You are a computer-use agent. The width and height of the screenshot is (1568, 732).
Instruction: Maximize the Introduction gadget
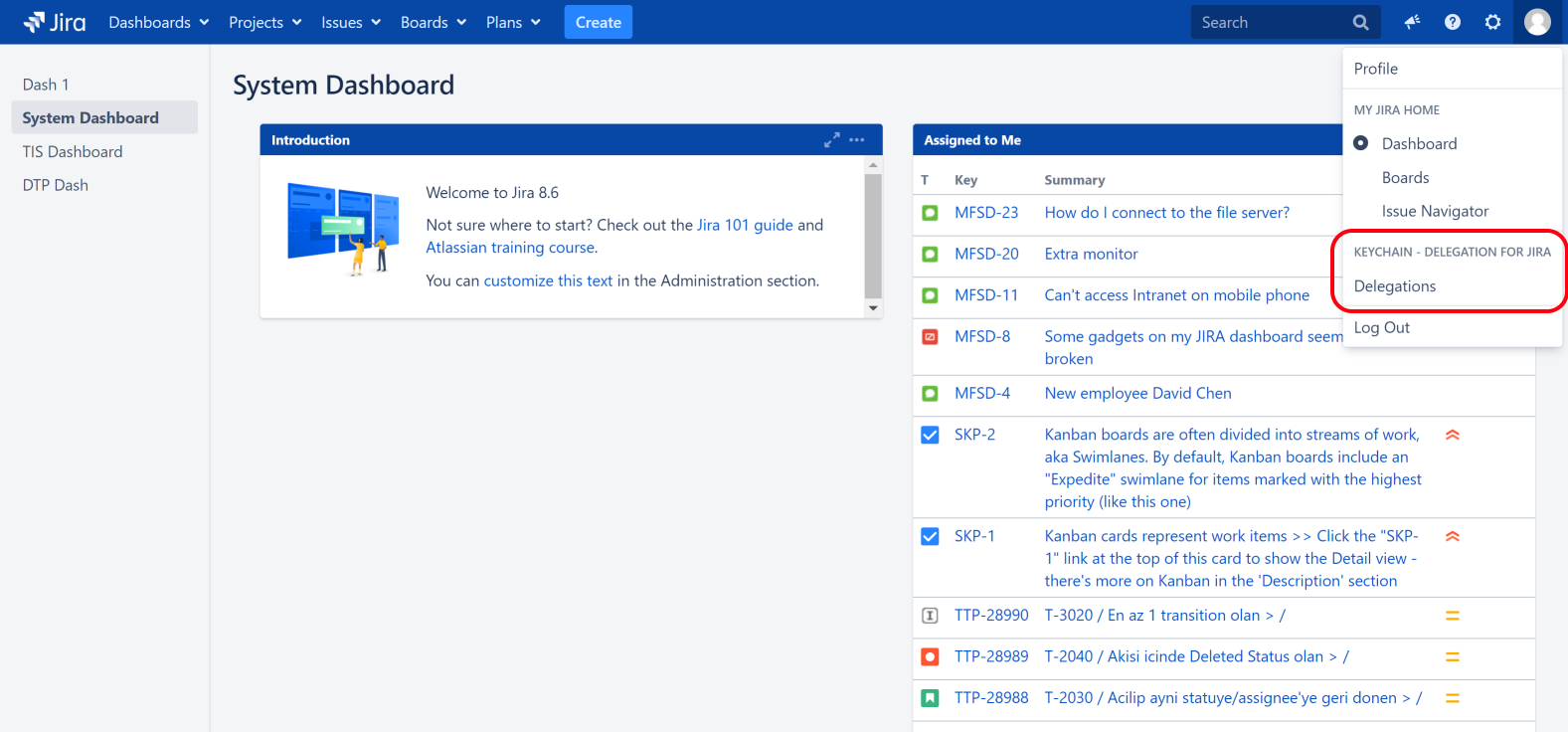point(831,140)
